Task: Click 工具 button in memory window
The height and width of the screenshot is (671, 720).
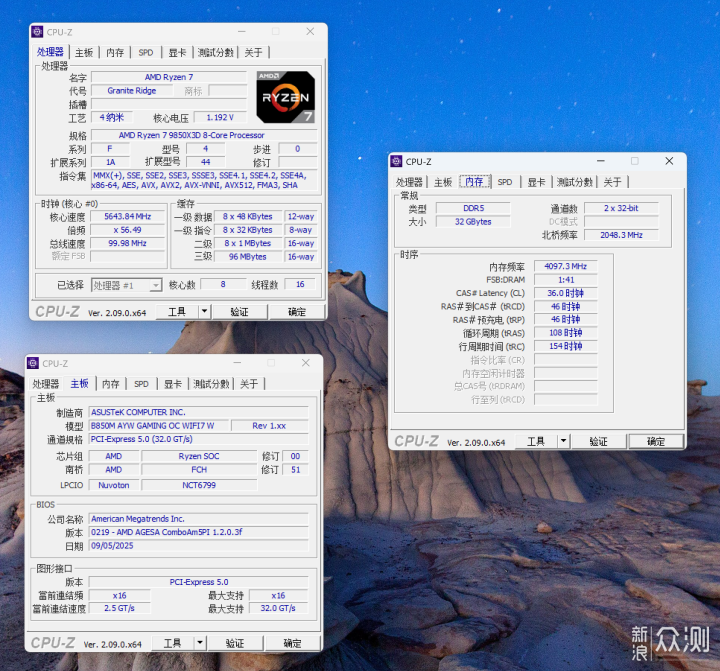Action: [536, 441]
